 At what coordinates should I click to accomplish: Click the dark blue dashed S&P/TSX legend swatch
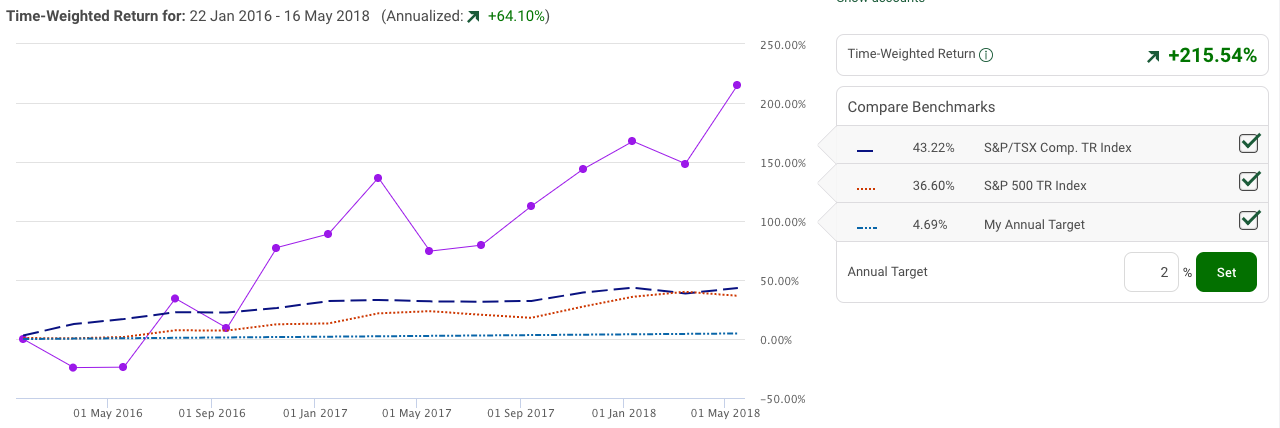coord(866,150)
